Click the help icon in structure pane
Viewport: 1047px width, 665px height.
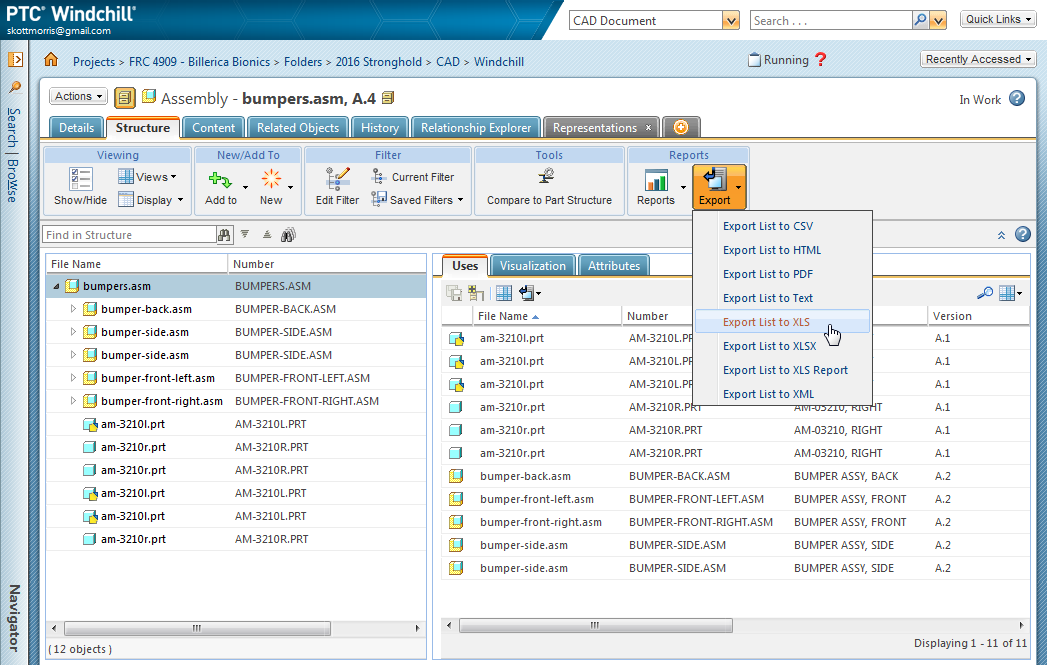1022,234
